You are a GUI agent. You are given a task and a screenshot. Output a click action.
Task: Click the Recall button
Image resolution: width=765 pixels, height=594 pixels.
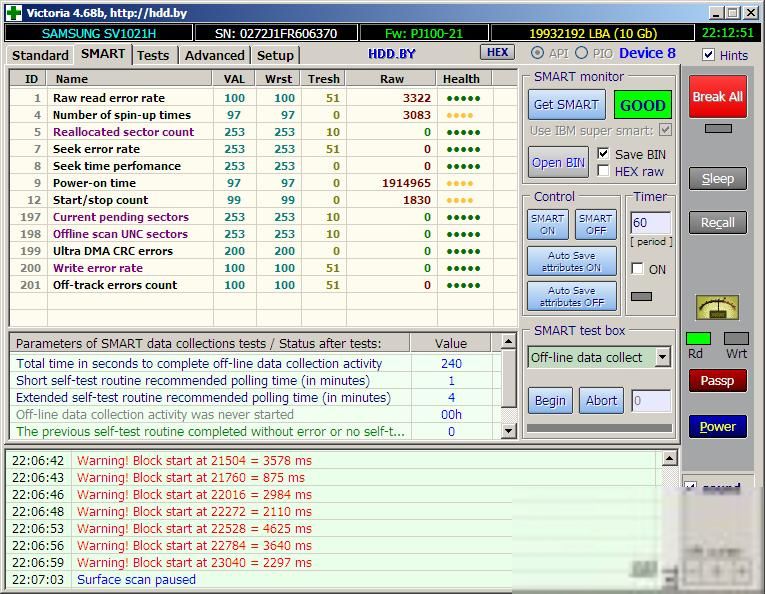[718, 223]
